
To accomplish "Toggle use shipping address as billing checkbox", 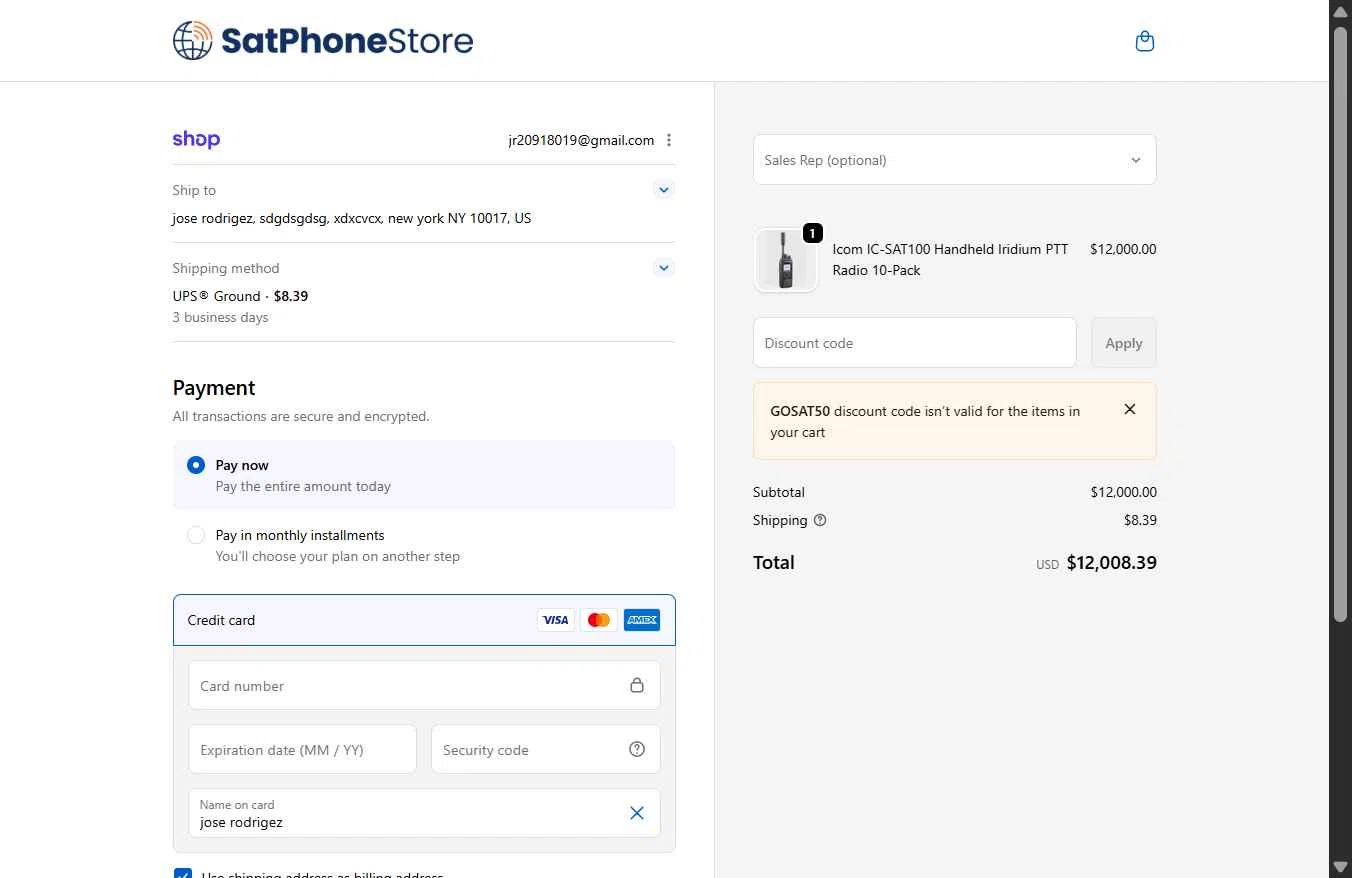I will point(183,874).
